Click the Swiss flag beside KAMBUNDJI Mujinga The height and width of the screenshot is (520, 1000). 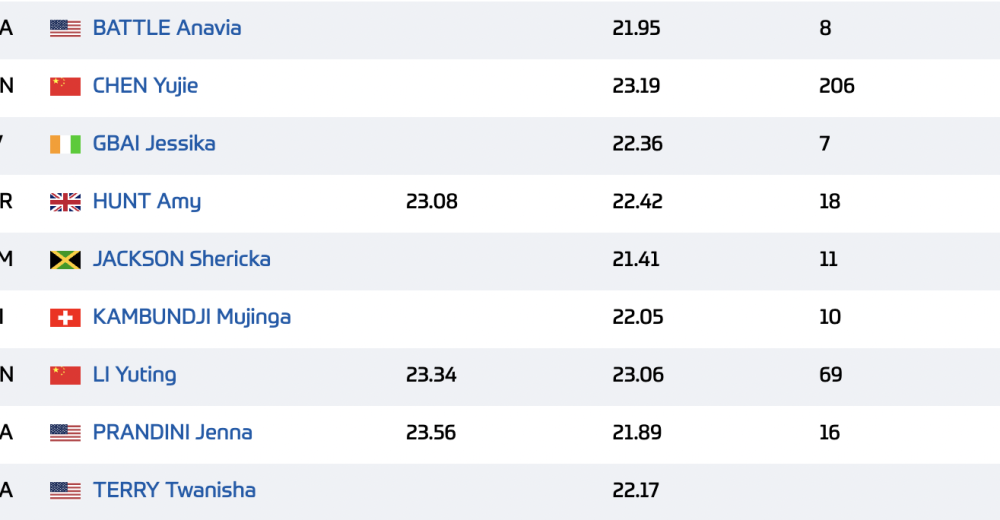(x=66, y=318)
